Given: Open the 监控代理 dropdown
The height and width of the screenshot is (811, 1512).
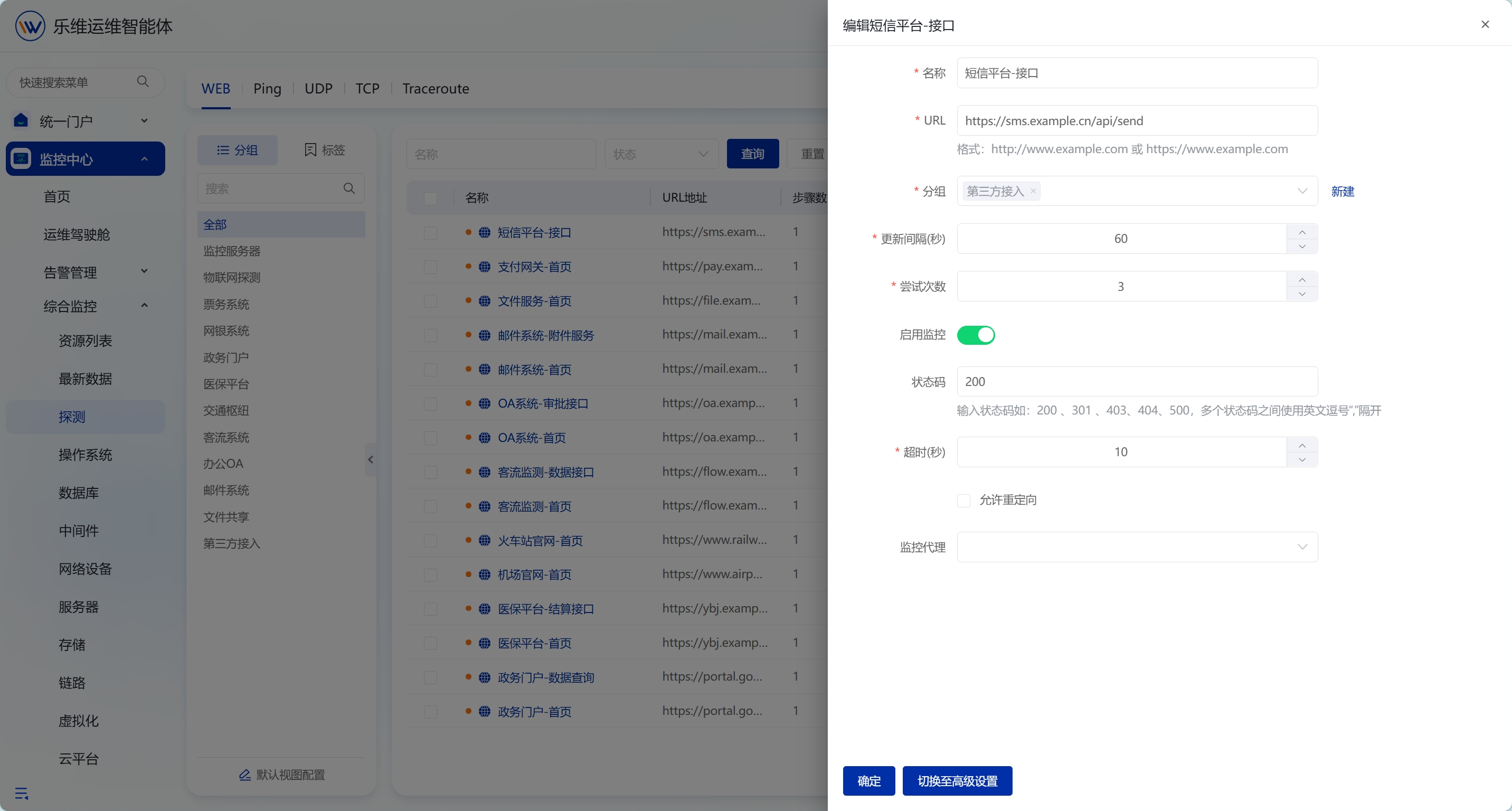Looking at the screenshot, I should pyautogui.click(x=1137, y=547).
